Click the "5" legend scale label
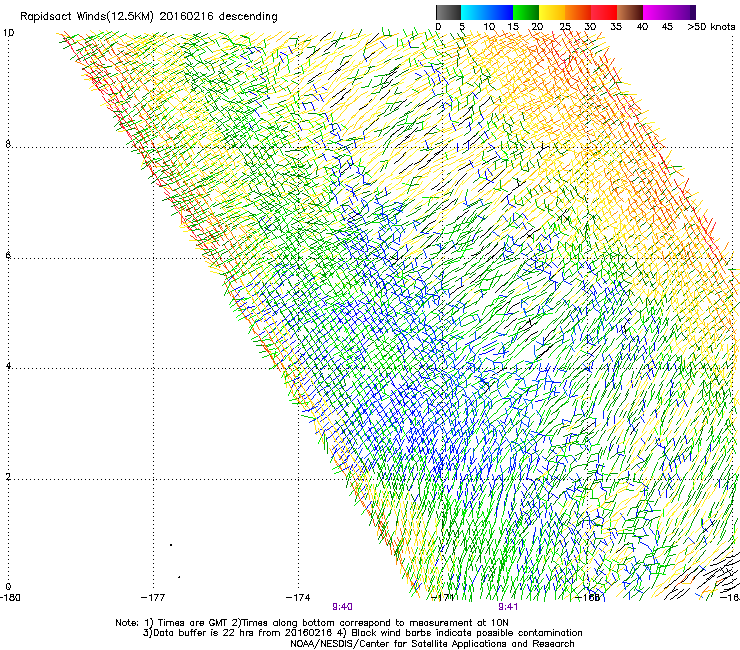 click(x=462, y=27)
